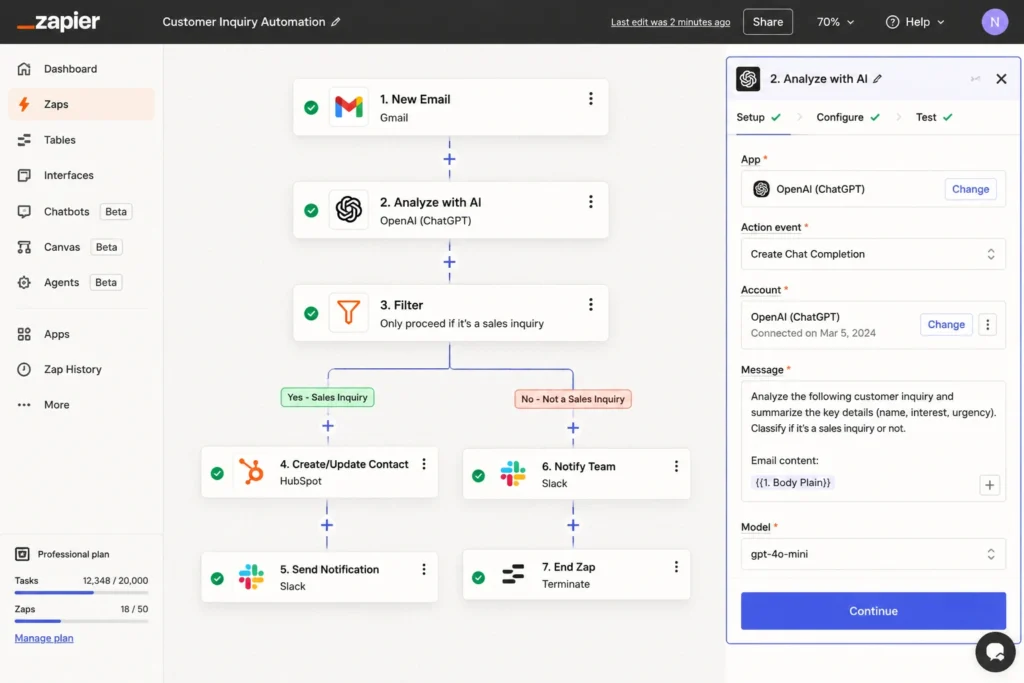The image size is (1024, 683).
Task: Open the Model gpt-4o-mini dropdown
Action: (872, 554)
